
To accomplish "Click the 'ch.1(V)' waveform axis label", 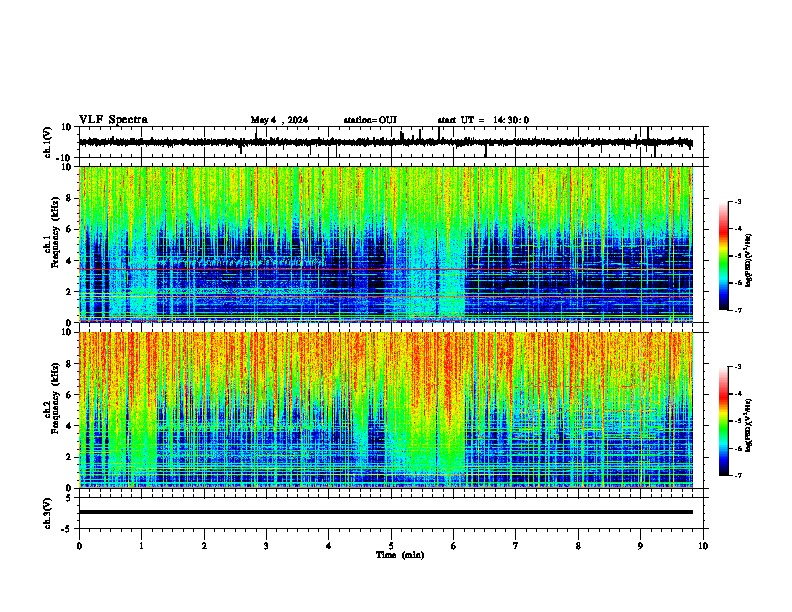I will pyautogui.click(x=47, y=142).
